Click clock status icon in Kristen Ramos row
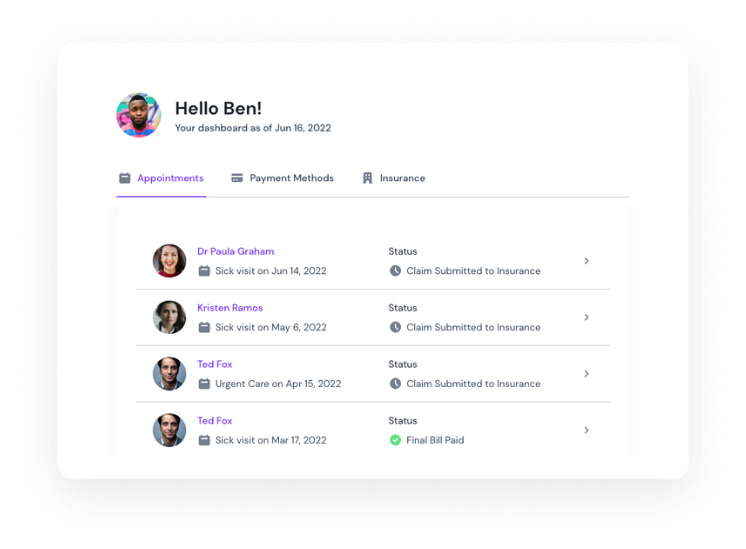Image resolution: width=746 pixels, height=549 pixels. point(395,327)
